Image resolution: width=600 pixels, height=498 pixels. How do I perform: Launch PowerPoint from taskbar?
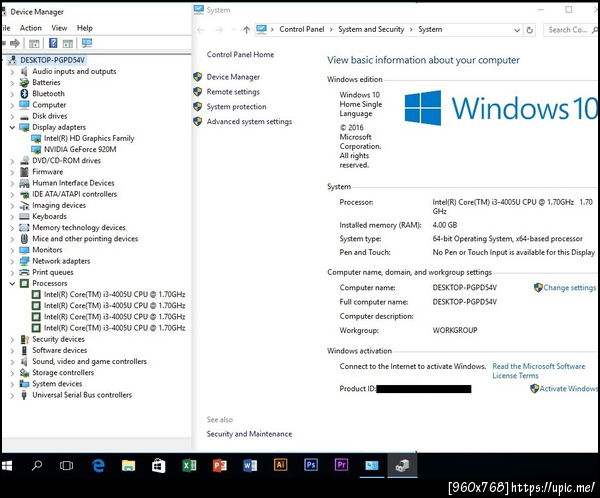click(220, 465)
